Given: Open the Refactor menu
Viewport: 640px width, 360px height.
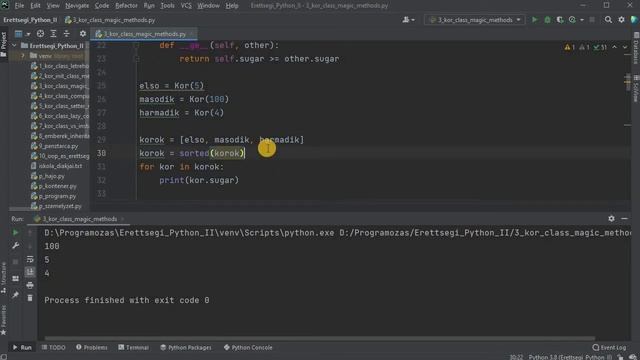Looking at the screenshot, I should 126,6.
